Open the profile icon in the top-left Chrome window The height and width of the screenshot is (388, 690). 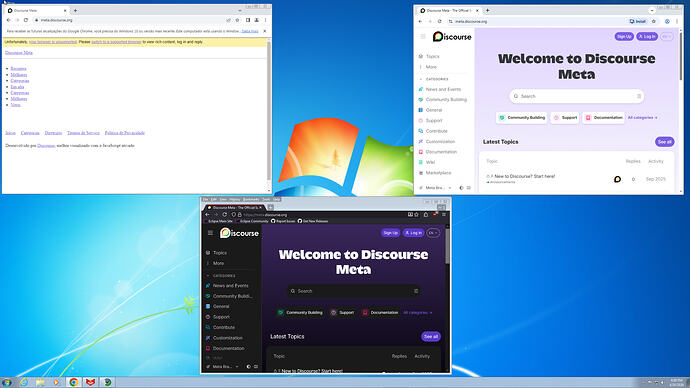click(257, 20)
